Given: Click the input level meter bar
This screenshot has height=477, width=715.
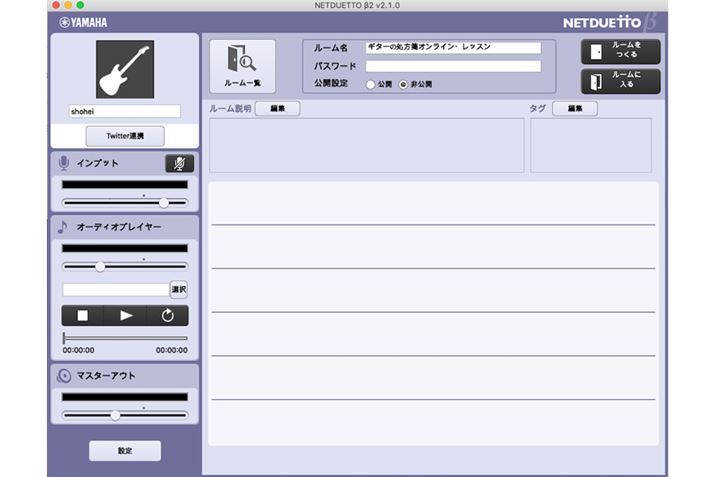Looking at the screenshot, I should pyautogui.click(x=125, y=185).
